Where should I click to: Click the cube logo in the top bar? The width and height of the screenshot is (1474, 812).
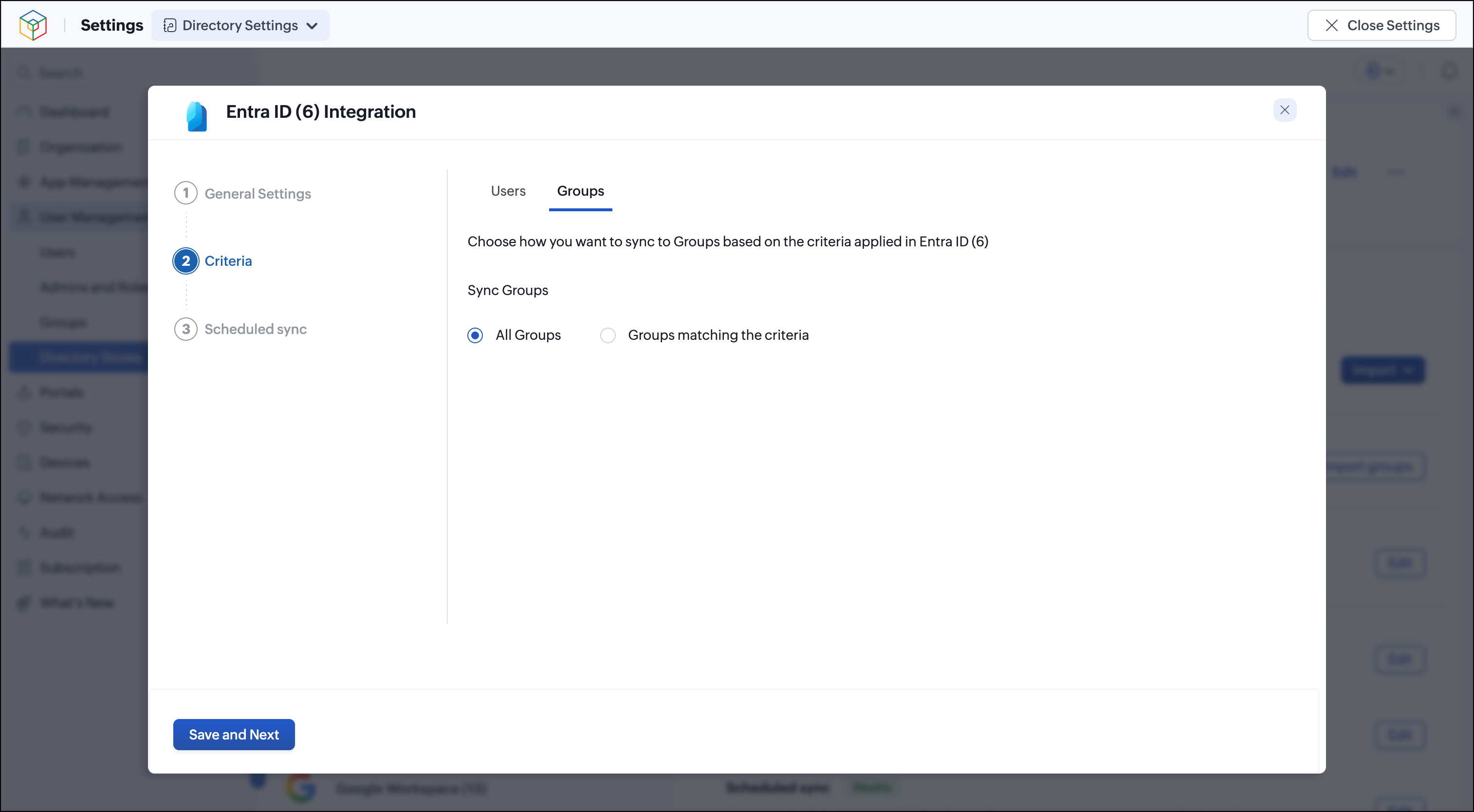33,25
